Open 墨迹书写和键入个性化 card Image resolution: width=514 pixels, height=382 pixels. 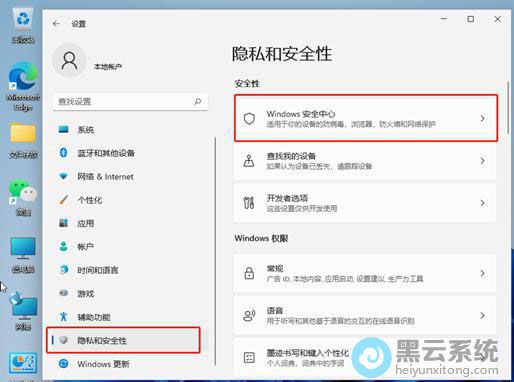(x=365, y=358)
